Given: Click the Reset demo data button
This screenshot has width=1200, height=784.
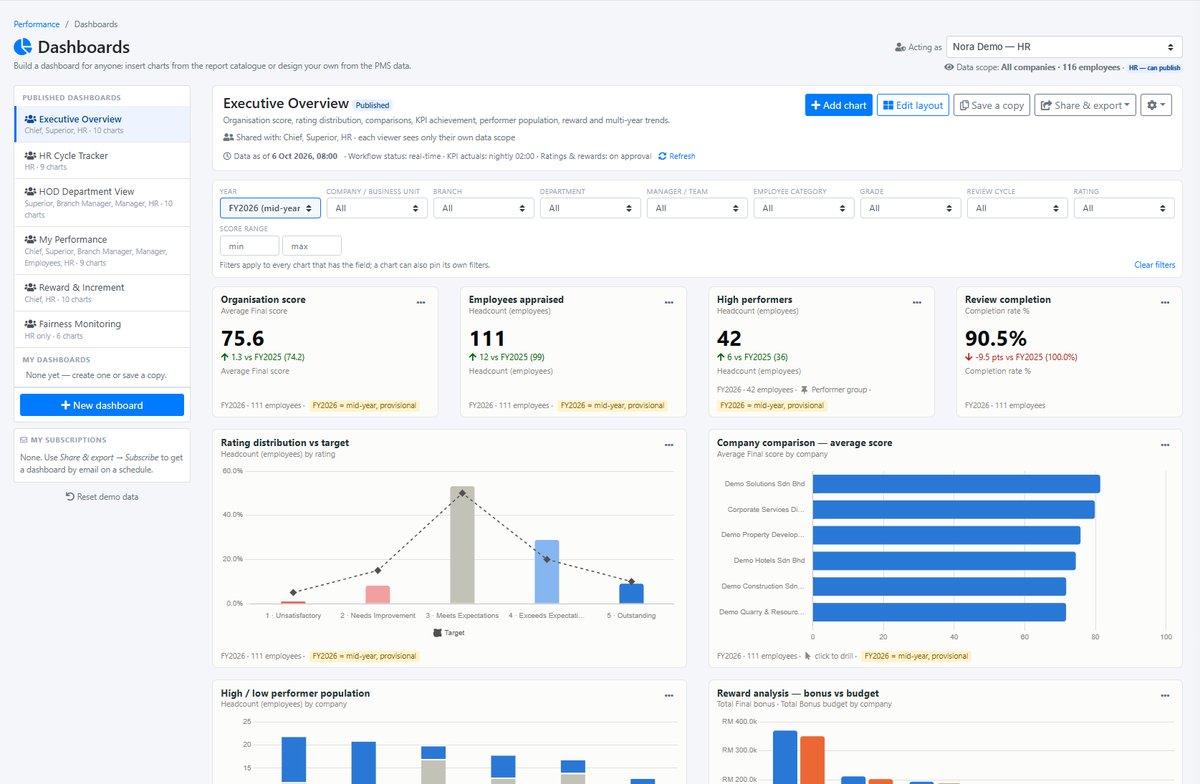Looking at the screenshot, I should pyautogui.click(x=102, y=497).
